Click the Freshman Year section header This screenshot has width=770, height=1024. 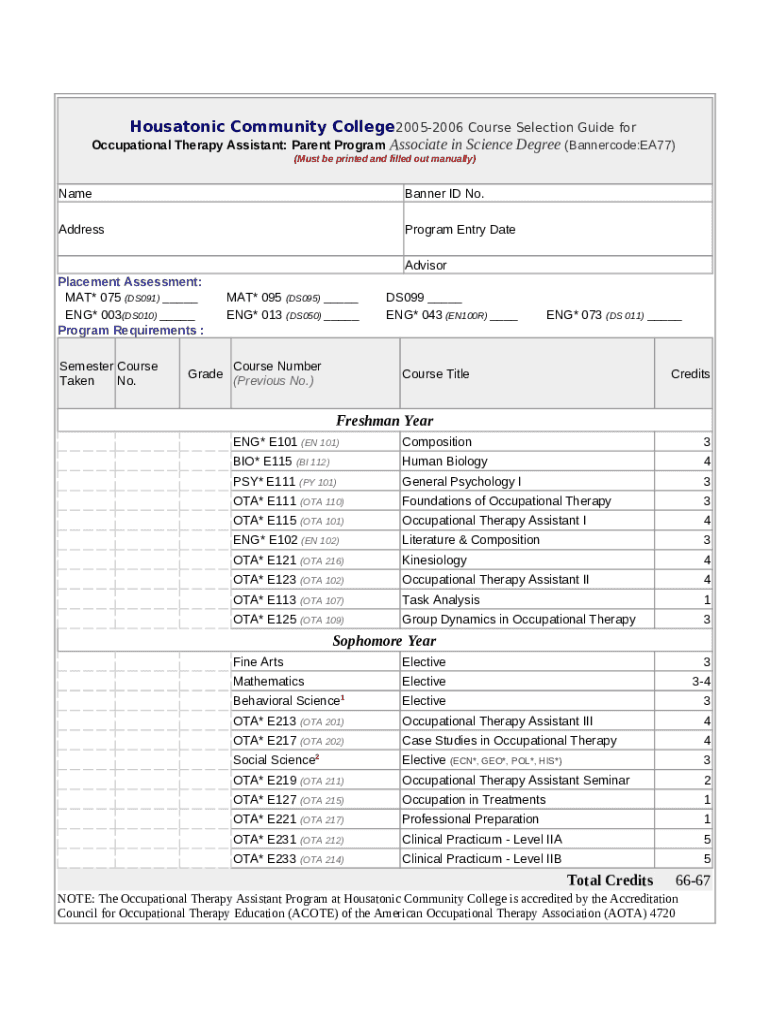click(384, 421)
